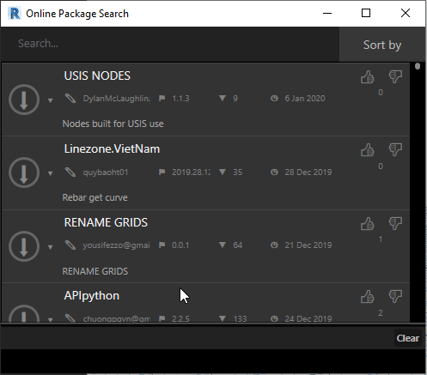
Task: Click description 'Nodes built for USIS use'
Action: pos(113,124)
